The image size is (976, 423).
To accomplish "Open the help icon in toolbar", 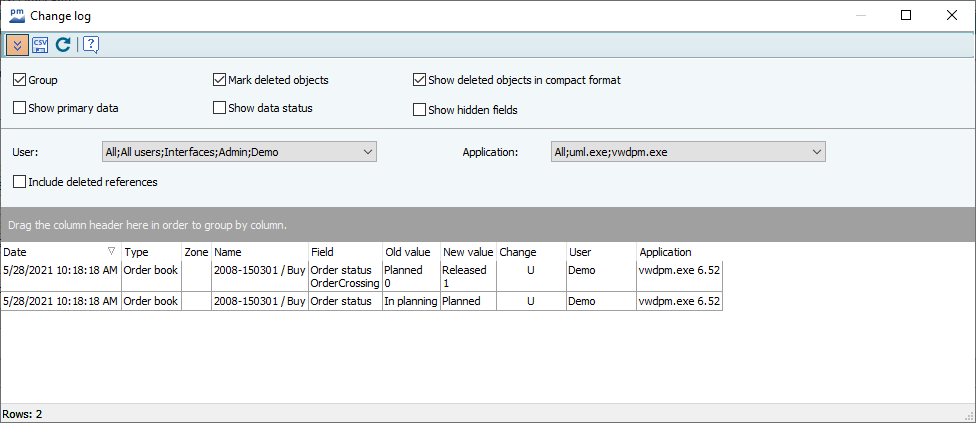I will coord(90,44).
